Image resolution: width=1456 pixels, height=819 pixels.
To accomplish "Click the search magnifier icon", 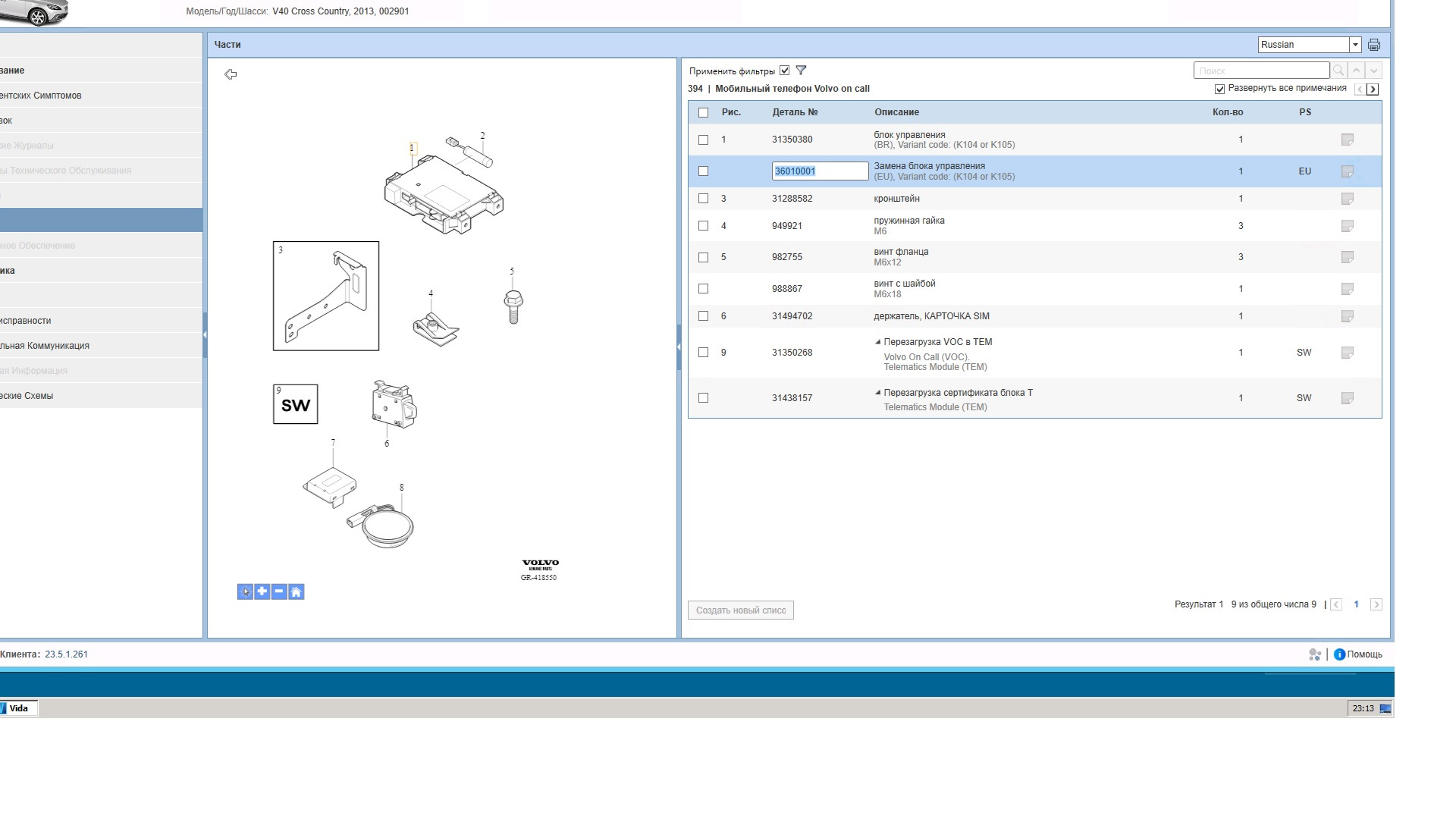I will [1338, 71].
